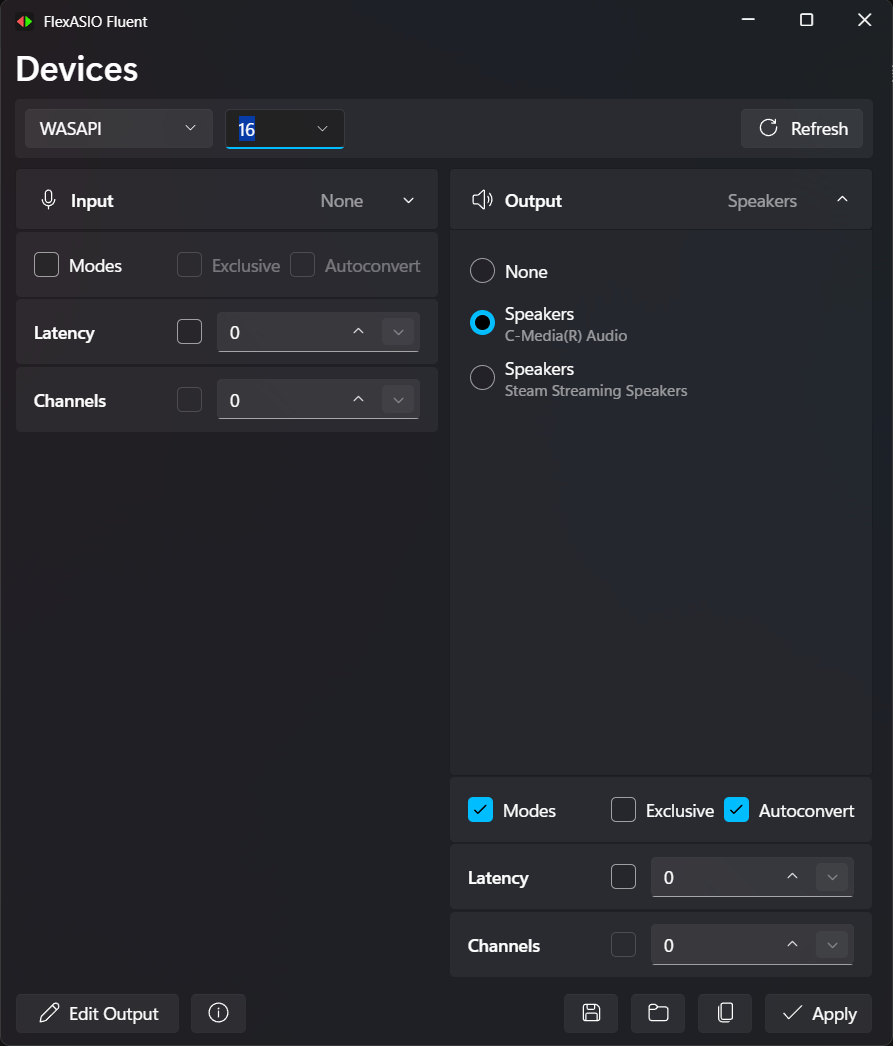
Task: Decrease the Input Channels value
Action: pos(398,400)
